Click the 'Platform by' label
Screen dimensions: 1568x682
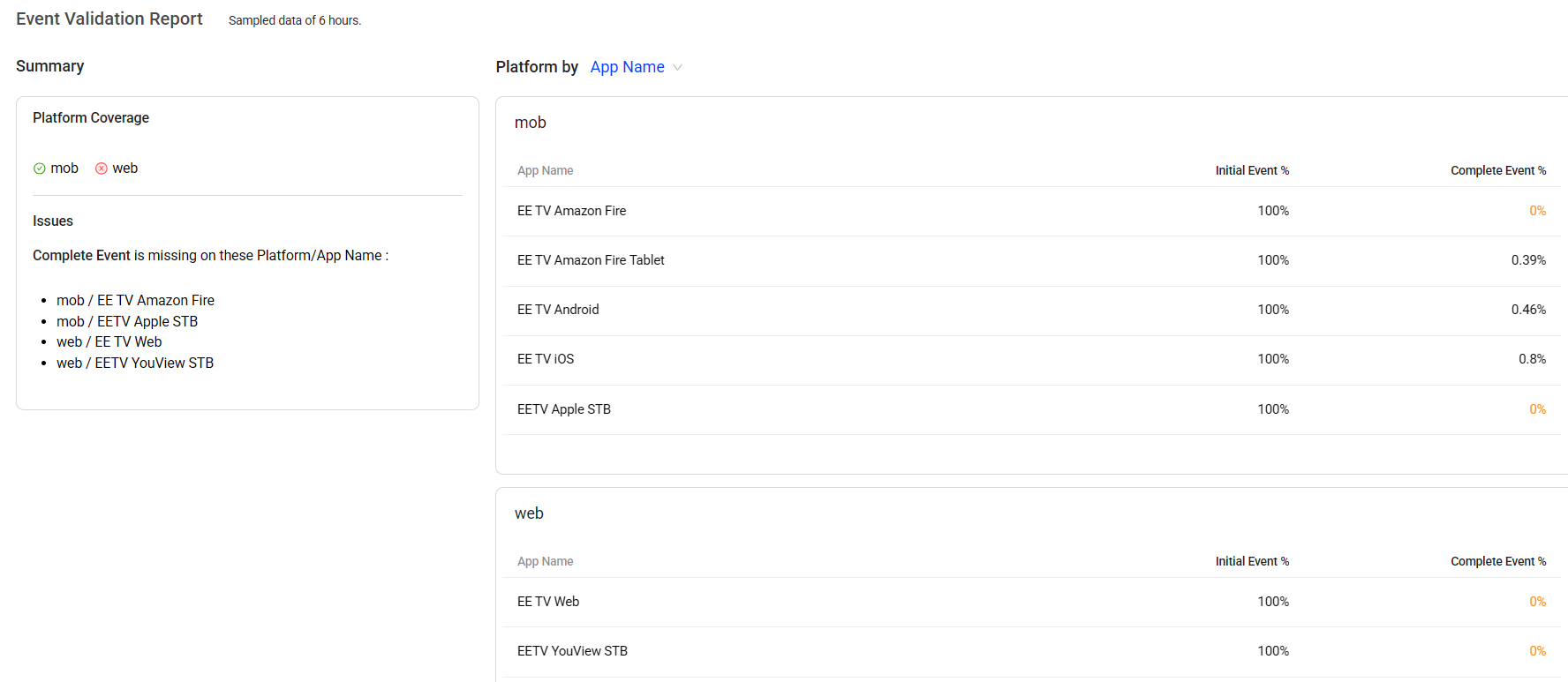(x=537, y=67)
